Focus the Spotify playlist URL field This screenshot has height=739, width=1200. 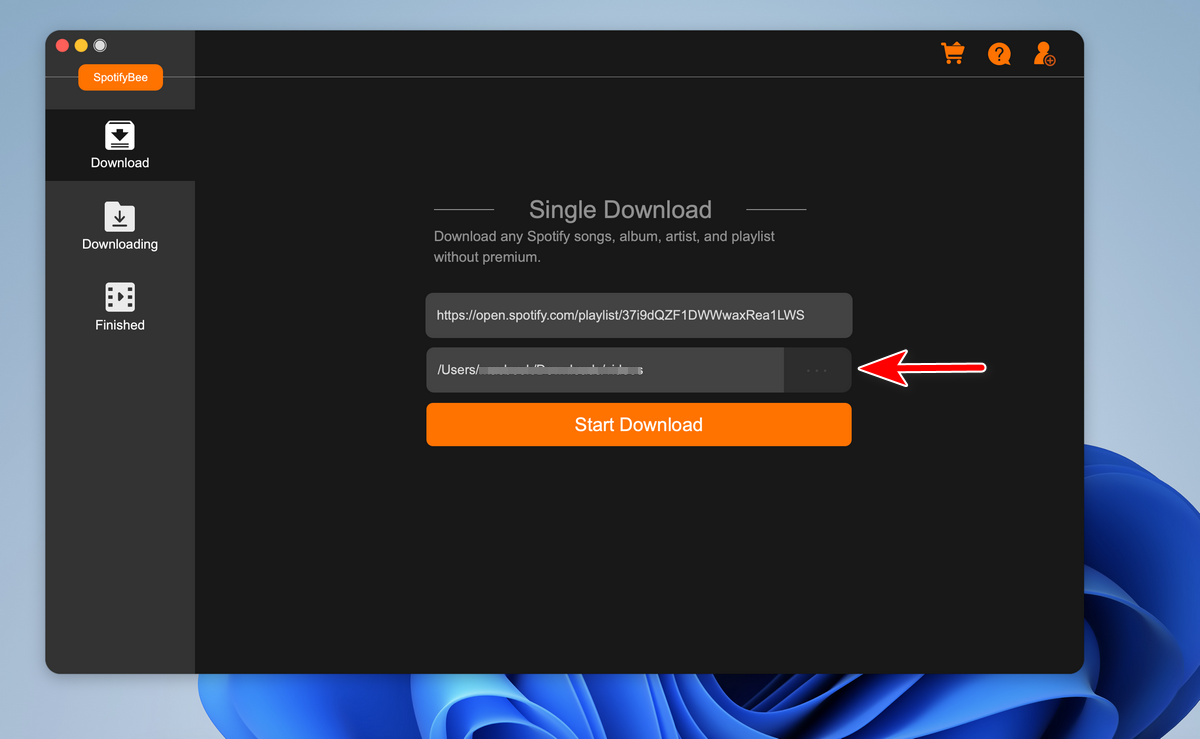click(x=639, y=315)
